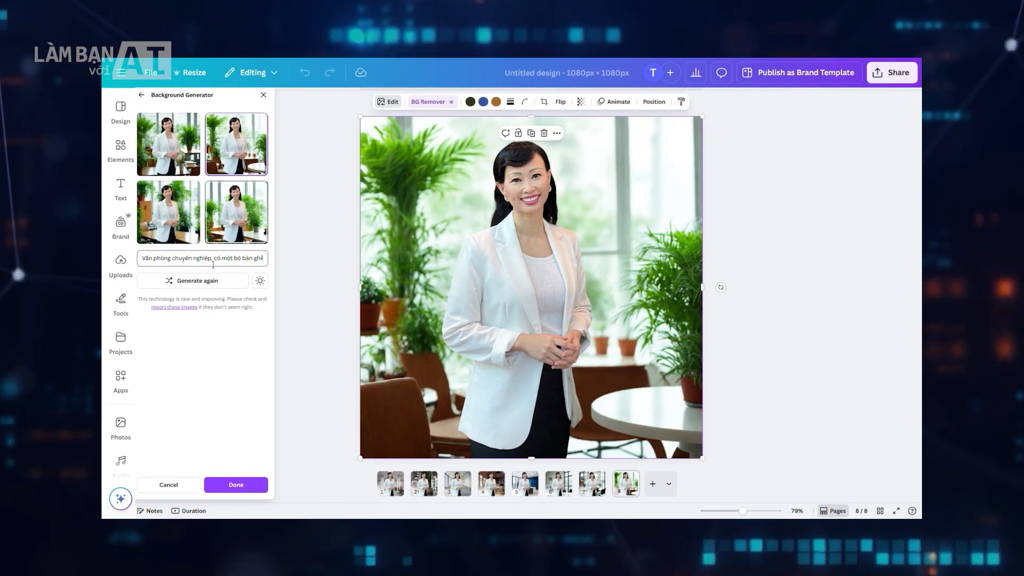1024x576 pixels.
Task: Click the crop icon in toolbar
Action: click(x=544, y=102)
